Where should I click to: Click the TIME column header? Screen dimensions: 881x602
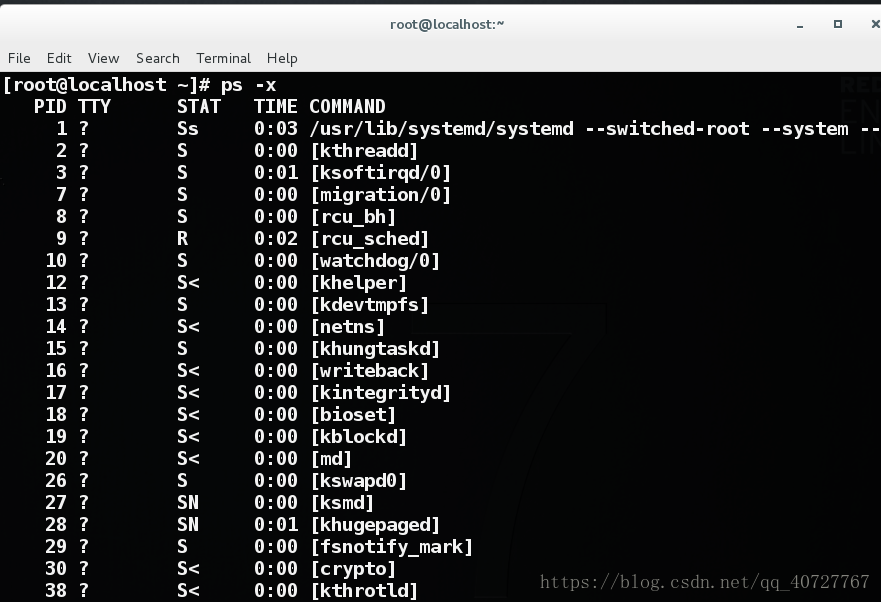[x=275, y=106]
